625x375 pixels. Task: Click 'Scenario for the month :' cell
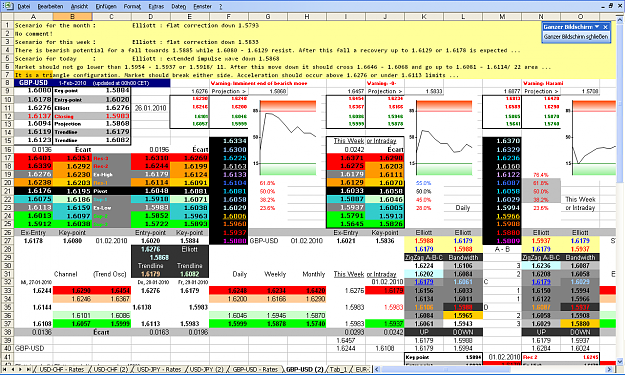point(55,25)
